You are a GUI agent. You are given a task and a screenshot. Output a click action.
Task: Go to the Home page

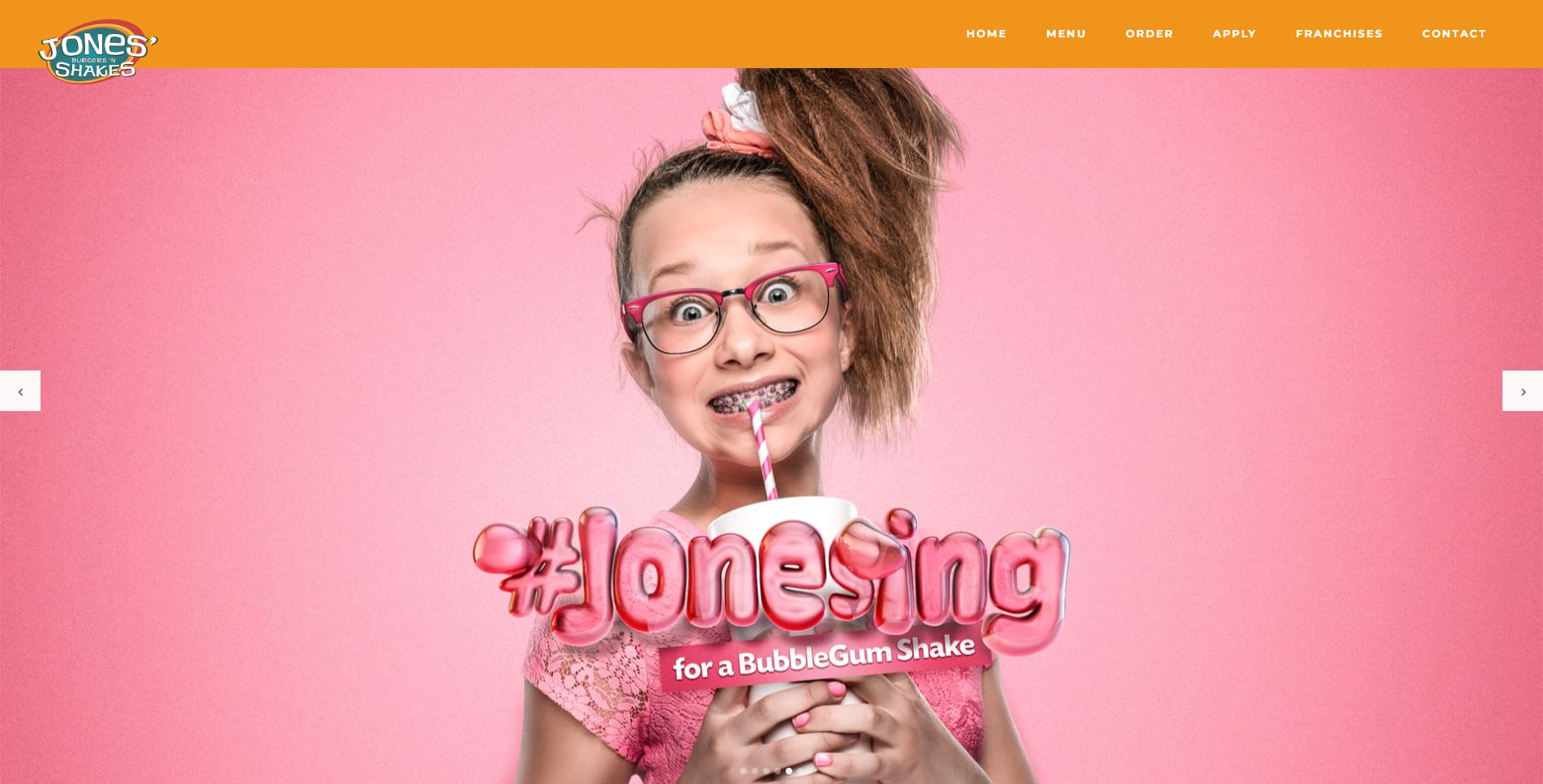click(986, 33)
